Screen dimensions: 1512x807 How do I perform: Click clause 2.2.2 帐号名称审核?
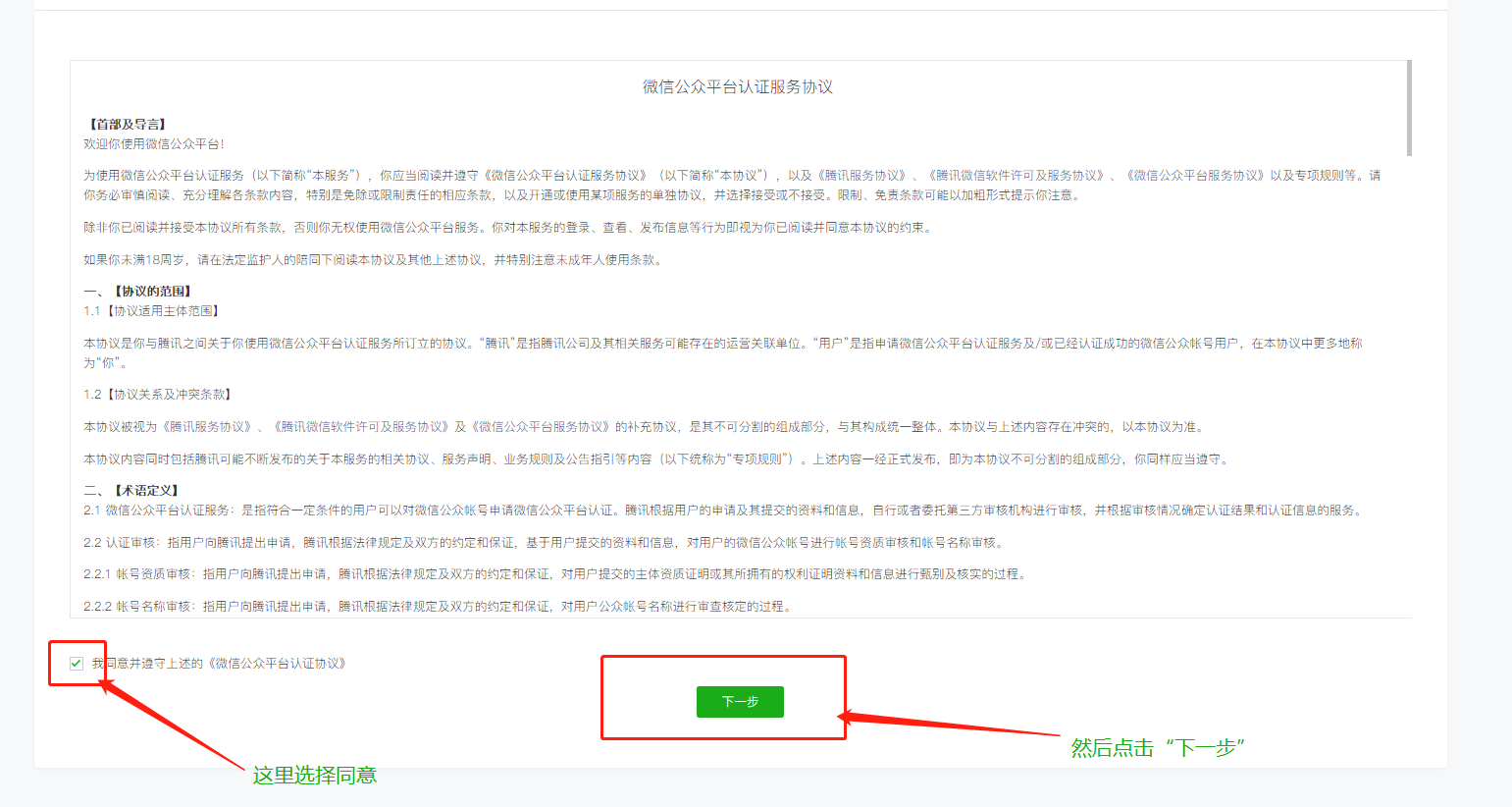438,607
